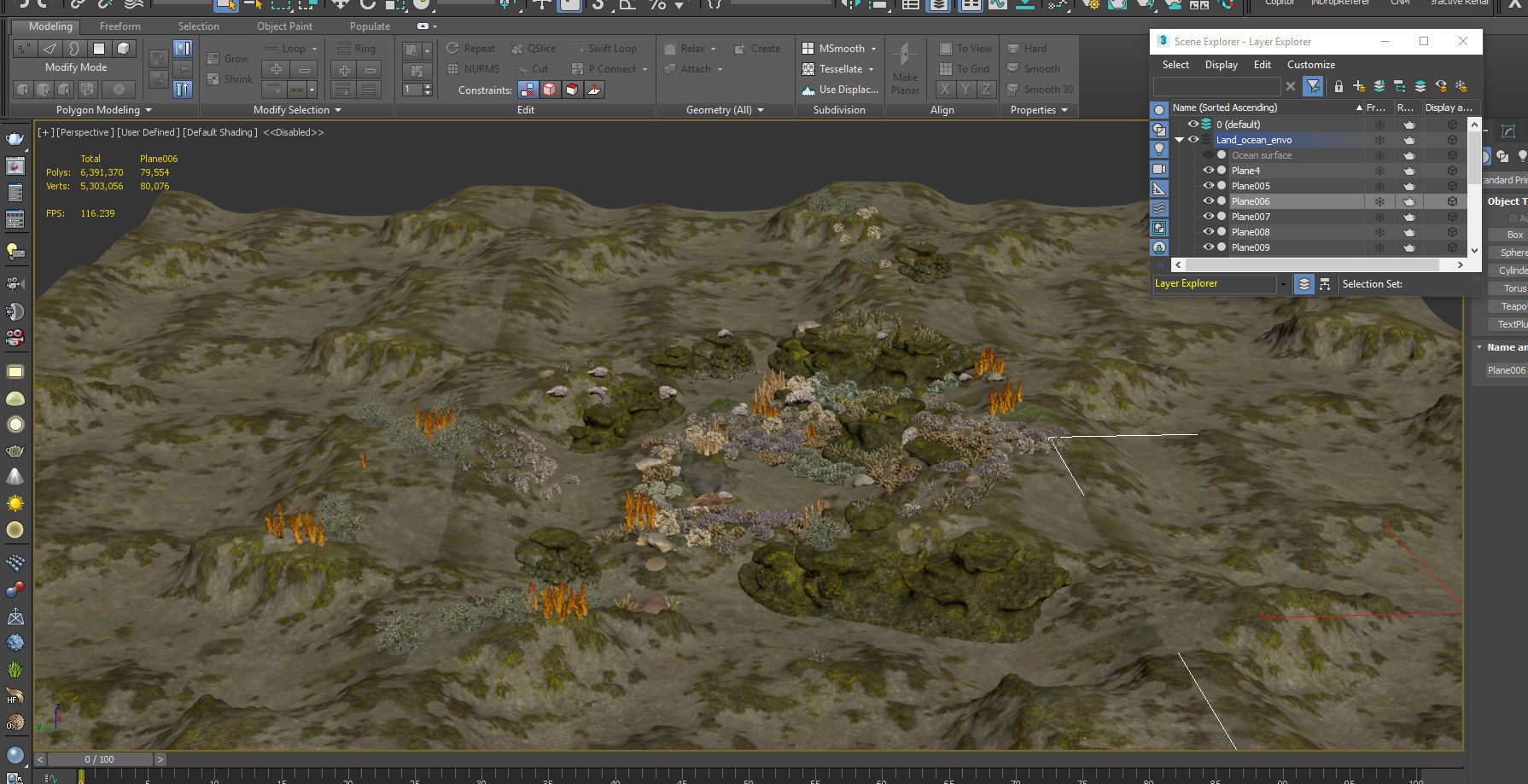Set constraint to None icon
The width and height of the screenshot is (1528, 784).
(528, 90)
